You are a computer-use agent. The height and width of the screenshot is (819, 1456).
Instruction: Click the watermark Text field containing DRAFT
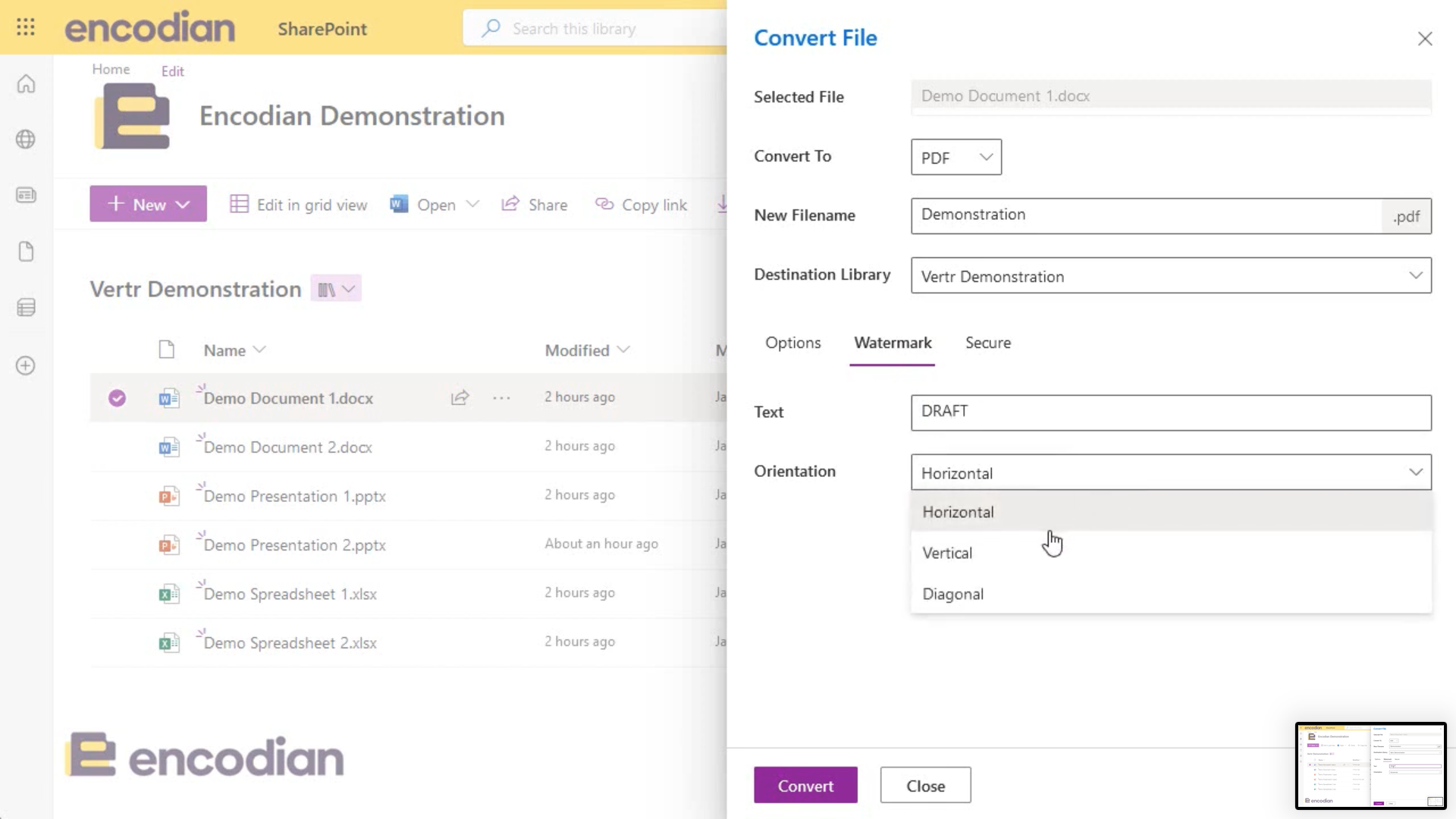tap(1171, 413)
